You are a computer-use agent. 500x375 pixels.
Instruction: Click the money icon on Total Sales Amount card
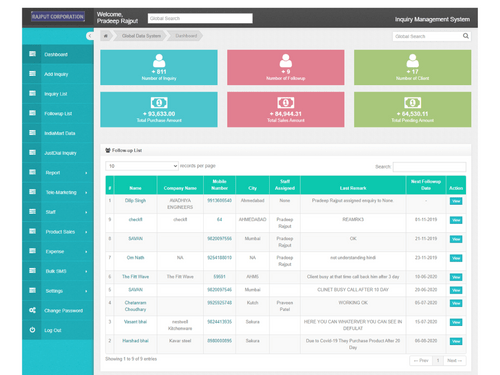pyautogui.click(x=286, y=103)
